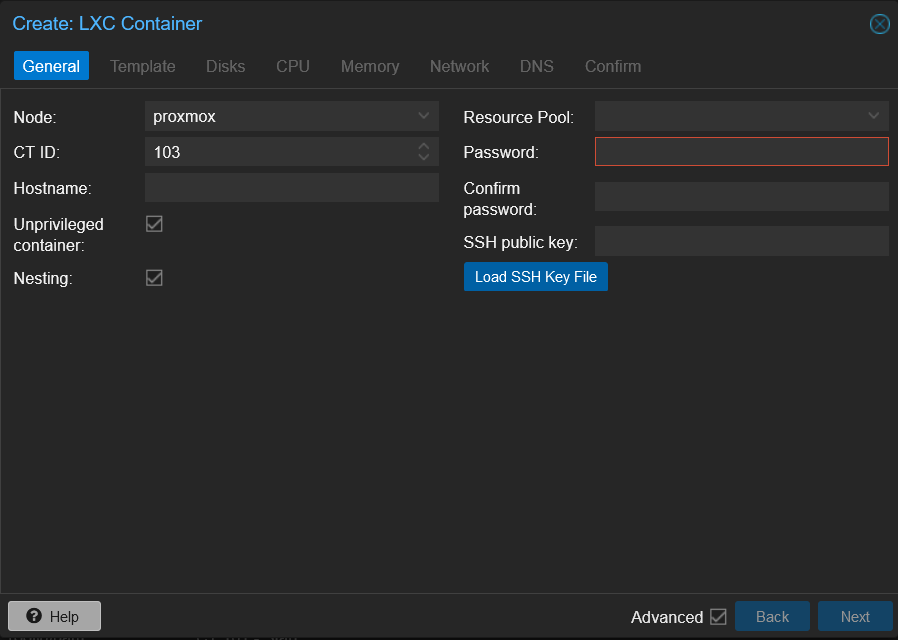The width and height of the screenshot is (898, 640).
Task: Disable the Unprivileged container checkbox
Action: tap(154, 223)
